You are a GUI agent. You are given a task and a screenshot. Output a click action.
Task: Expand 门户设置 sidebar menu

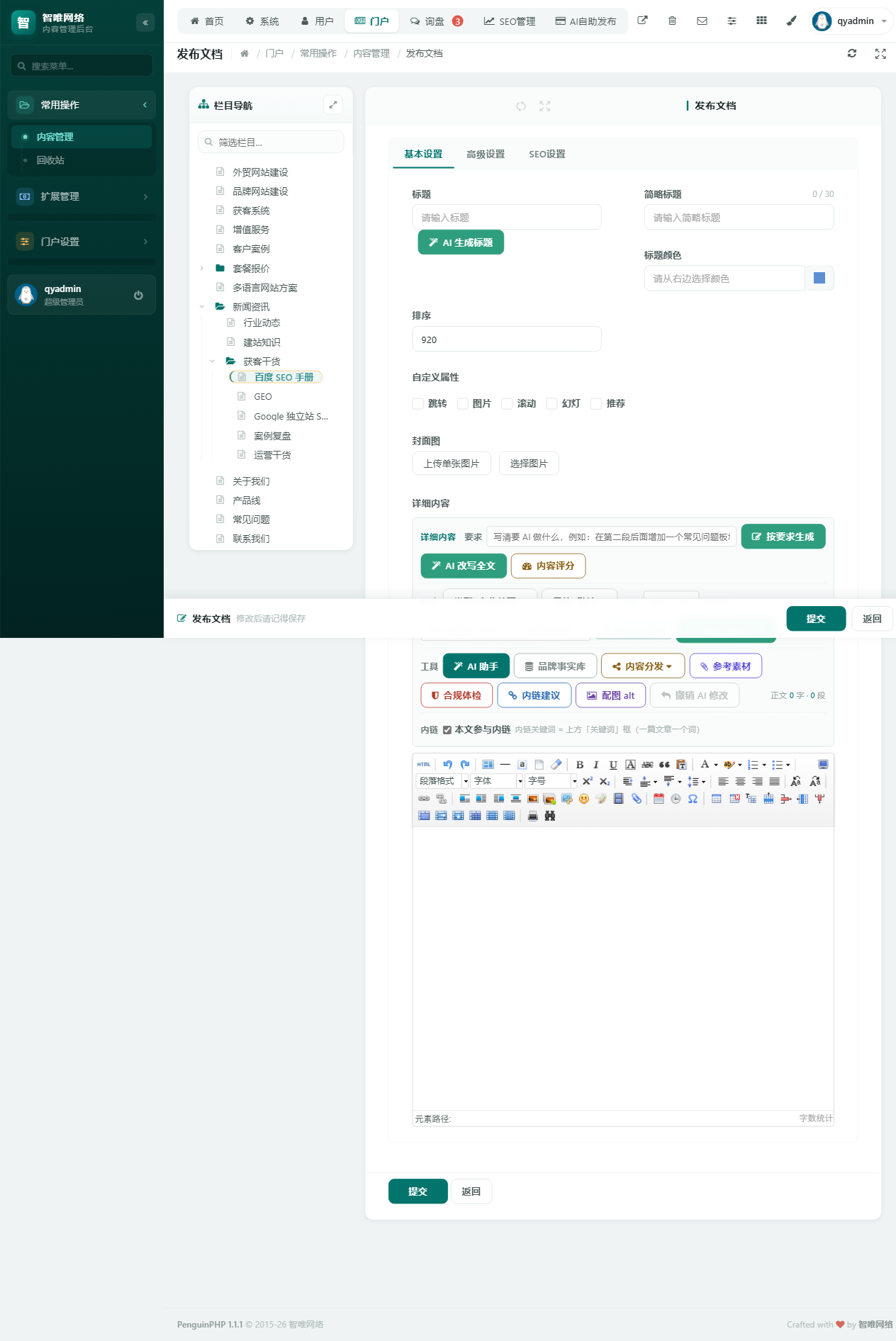point(82,242)
